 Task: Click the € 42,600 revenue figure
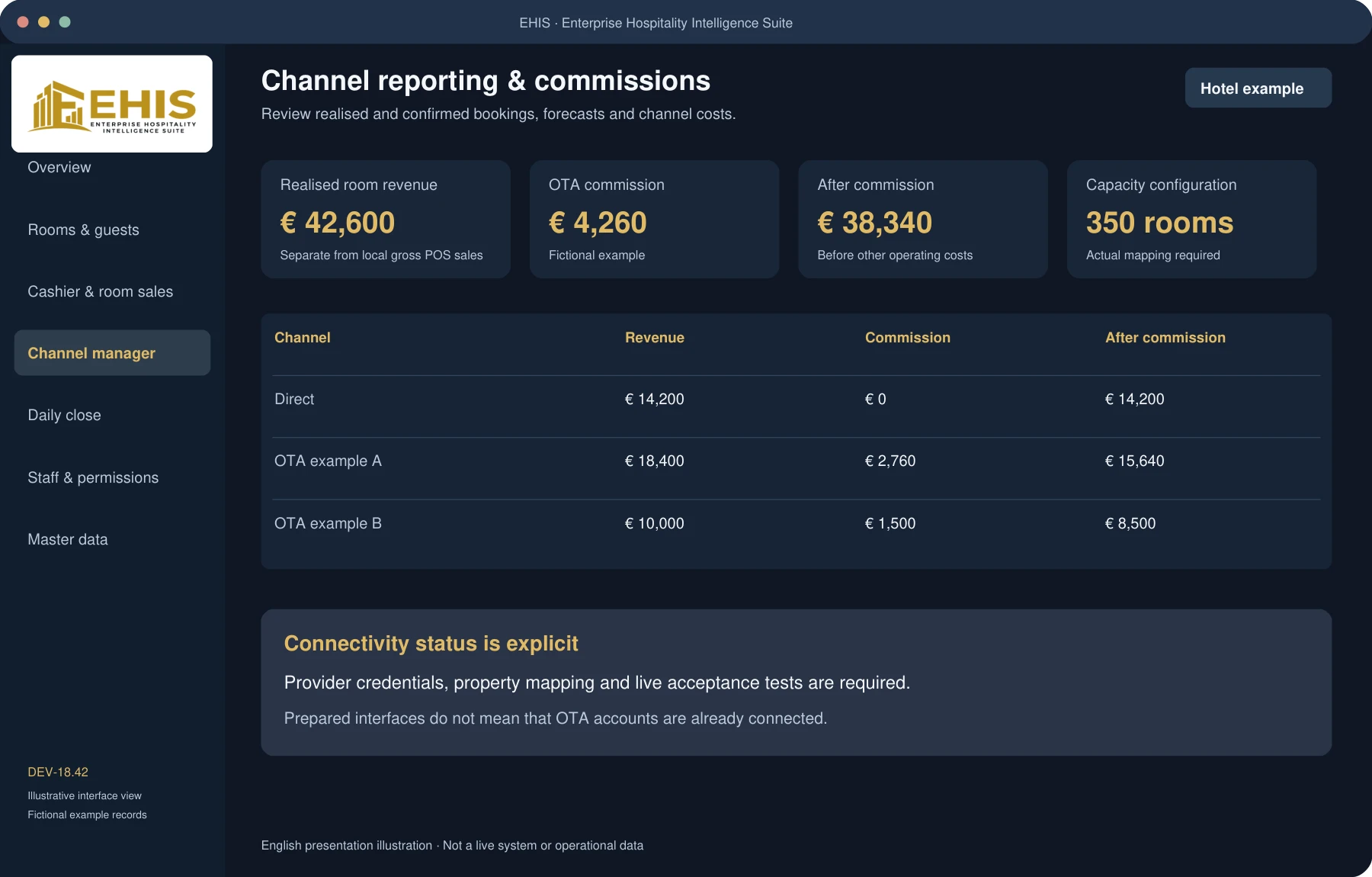(x=338, y=223)
